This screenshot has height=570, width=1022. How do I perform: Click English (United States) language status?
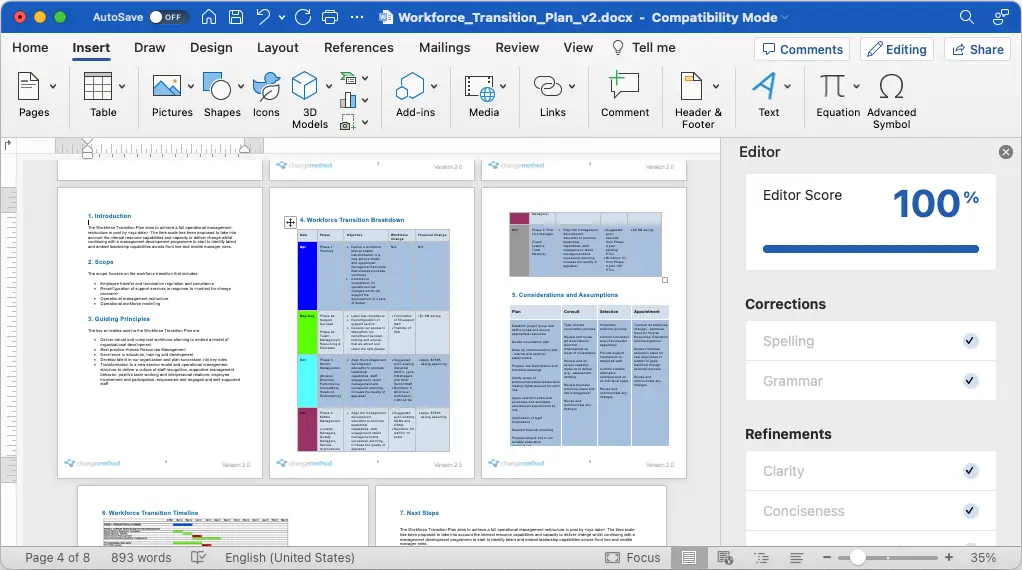pyautogui.click(x=290, y=558)
